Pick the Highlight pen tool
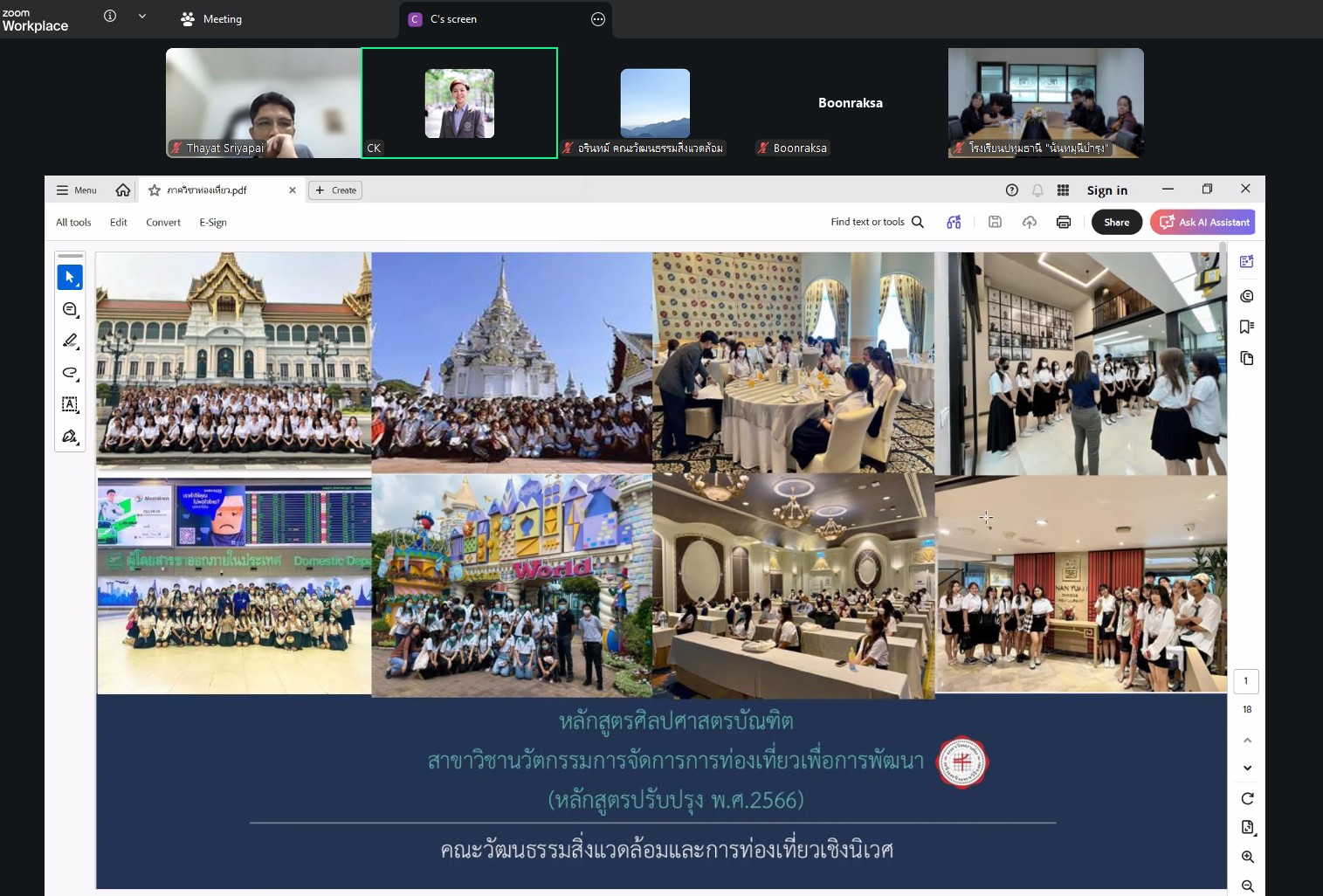 70,341
